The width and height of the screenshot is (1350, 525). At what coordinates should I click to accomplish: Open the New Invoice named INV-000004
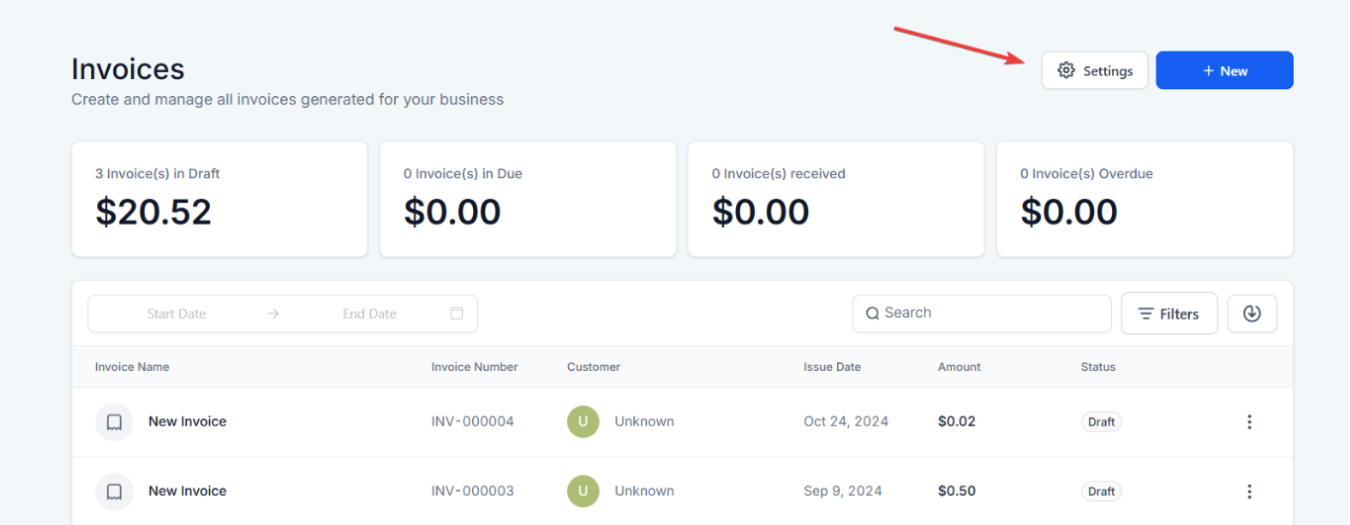pos(187,422)
